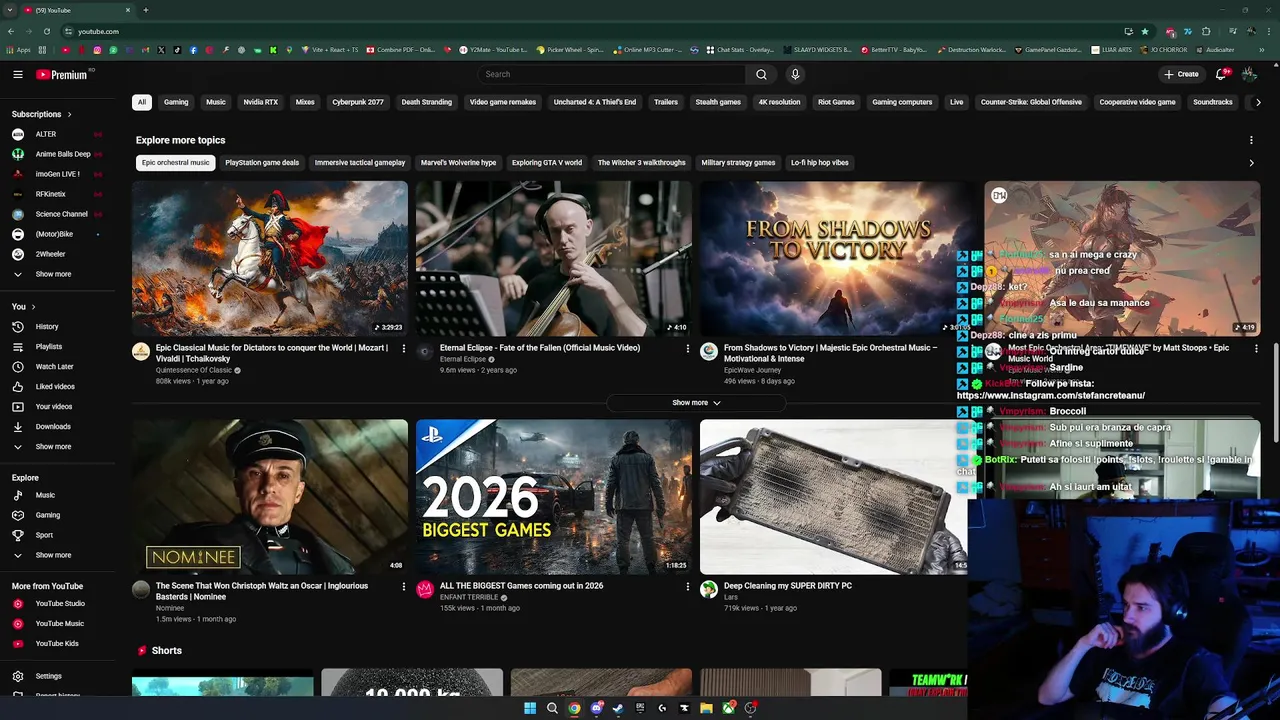Open Sport under Explore
Viewport: 1280px width, 720px height.
[x=44, y=535]
